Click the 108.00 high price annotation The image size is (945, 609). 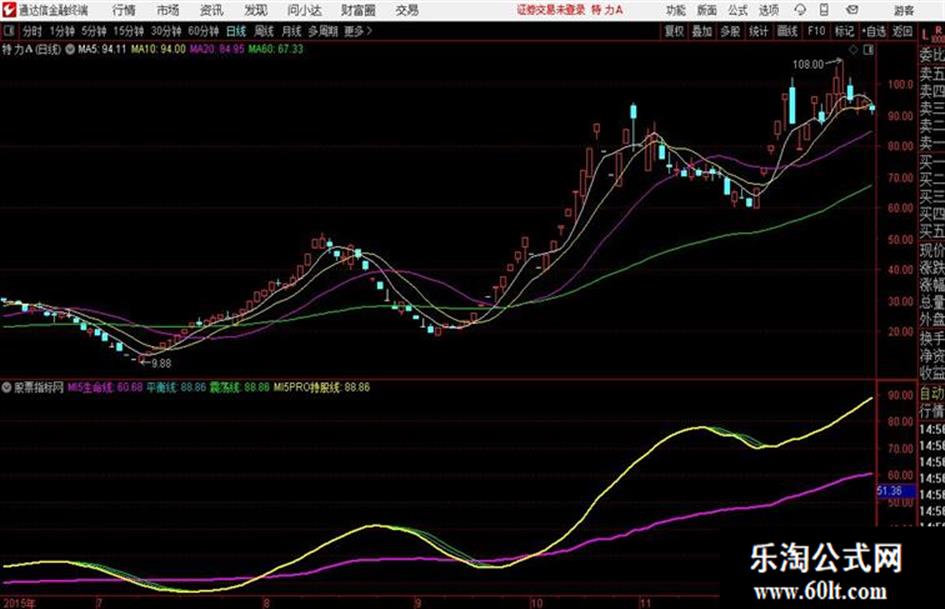pos(808,64)
